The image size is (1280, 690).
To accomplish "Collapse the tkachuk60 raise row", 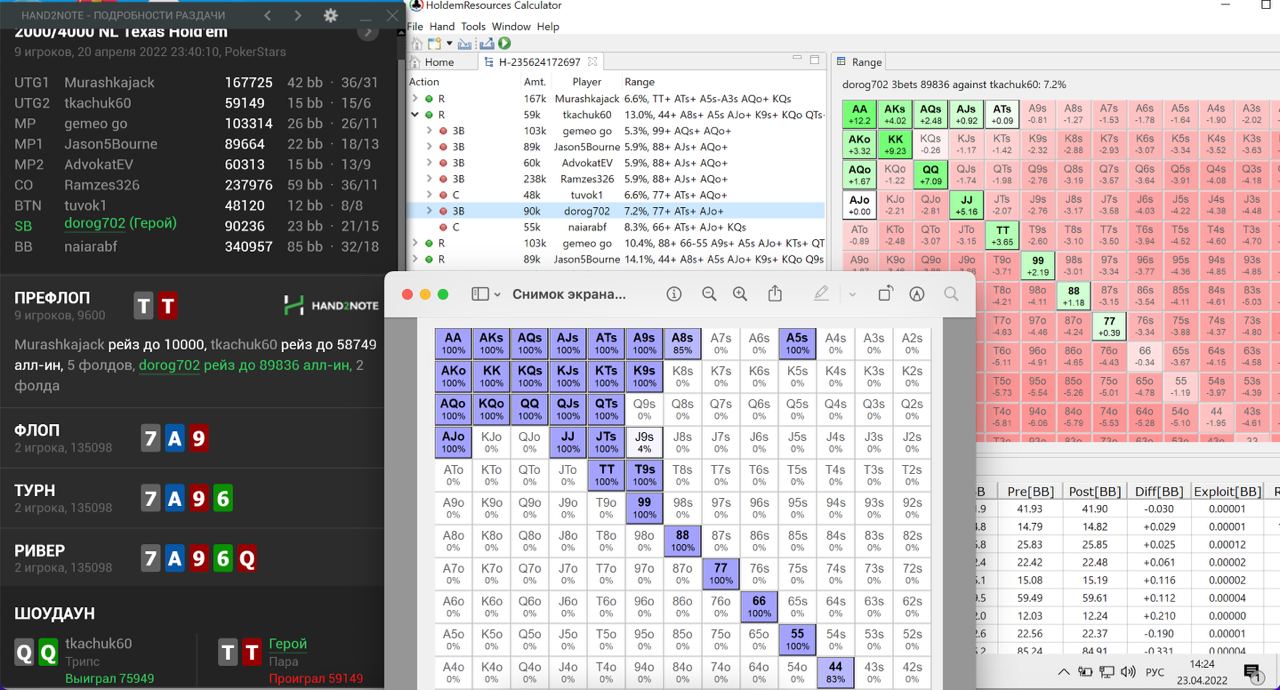I will [415, 115].
